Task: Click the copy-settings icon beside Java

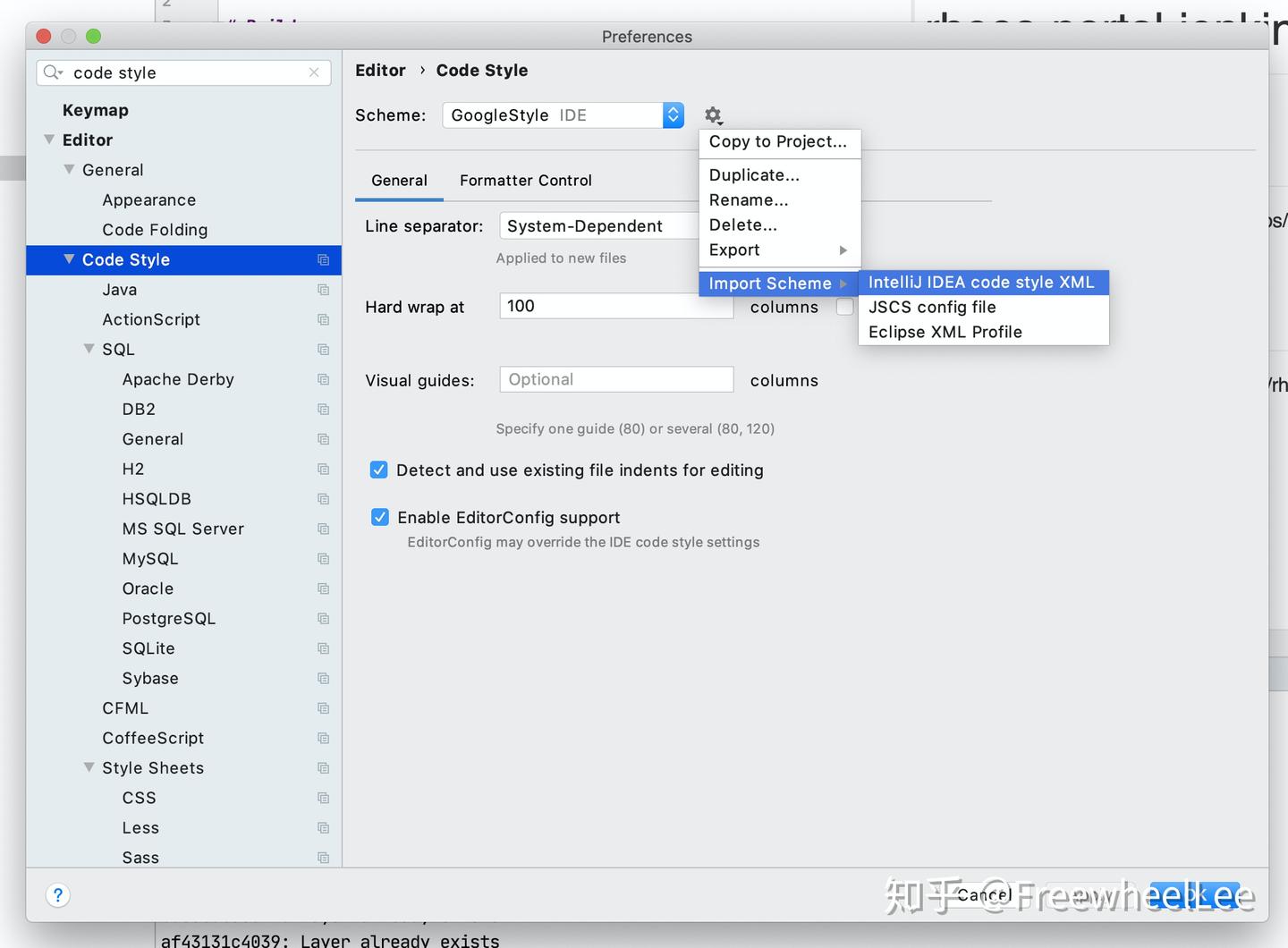Action: pyautogui.click(x=323, y=290)
